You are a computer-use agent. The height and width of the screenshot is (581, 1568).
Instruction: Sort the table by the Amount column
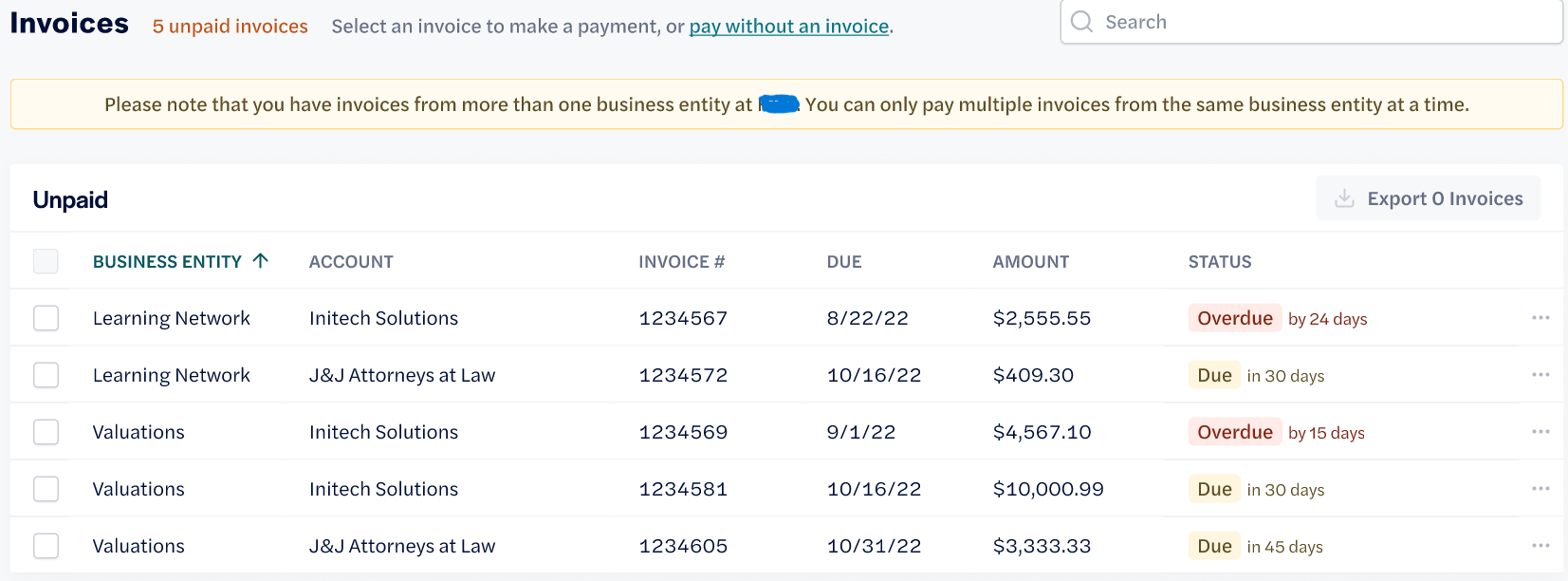(1030, 262)
